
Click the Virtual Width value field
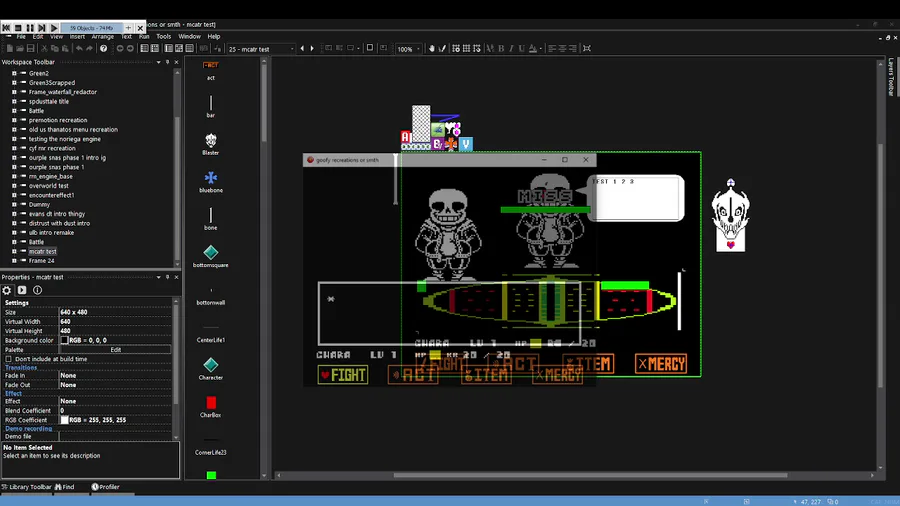115,322
